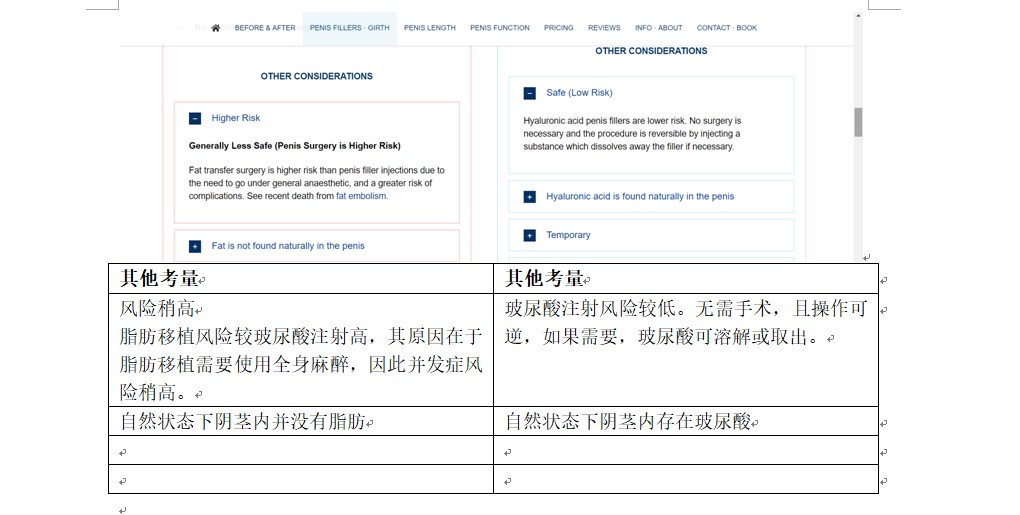
Task: Click paragraph starting Hyaluronic acid penis fillers
Action: click(x=632, y=133)
